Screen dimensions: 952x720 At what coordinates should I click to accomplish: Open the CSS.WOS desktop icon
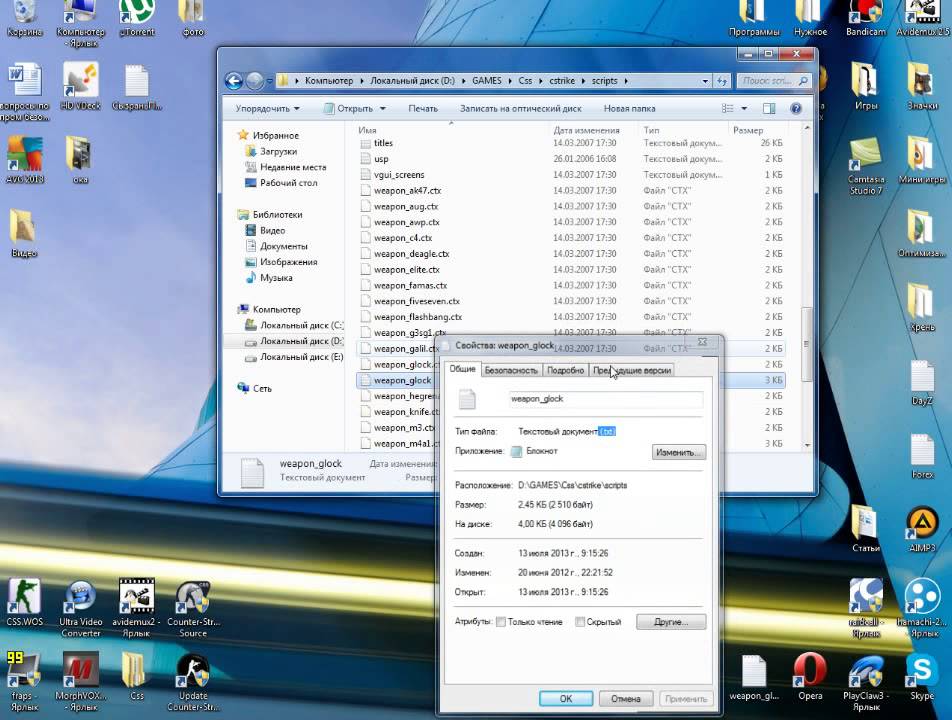pos(24,602)
